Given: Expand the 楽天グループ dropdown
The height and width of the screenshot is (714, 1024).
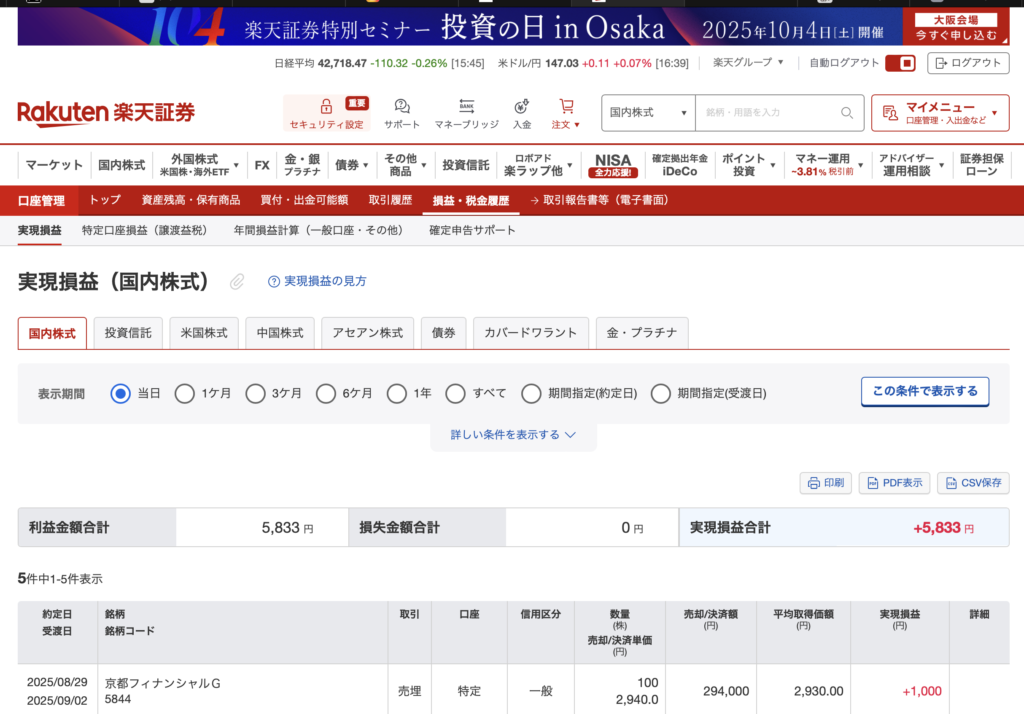Looking at the screenshot, I should tap(748, 63).
